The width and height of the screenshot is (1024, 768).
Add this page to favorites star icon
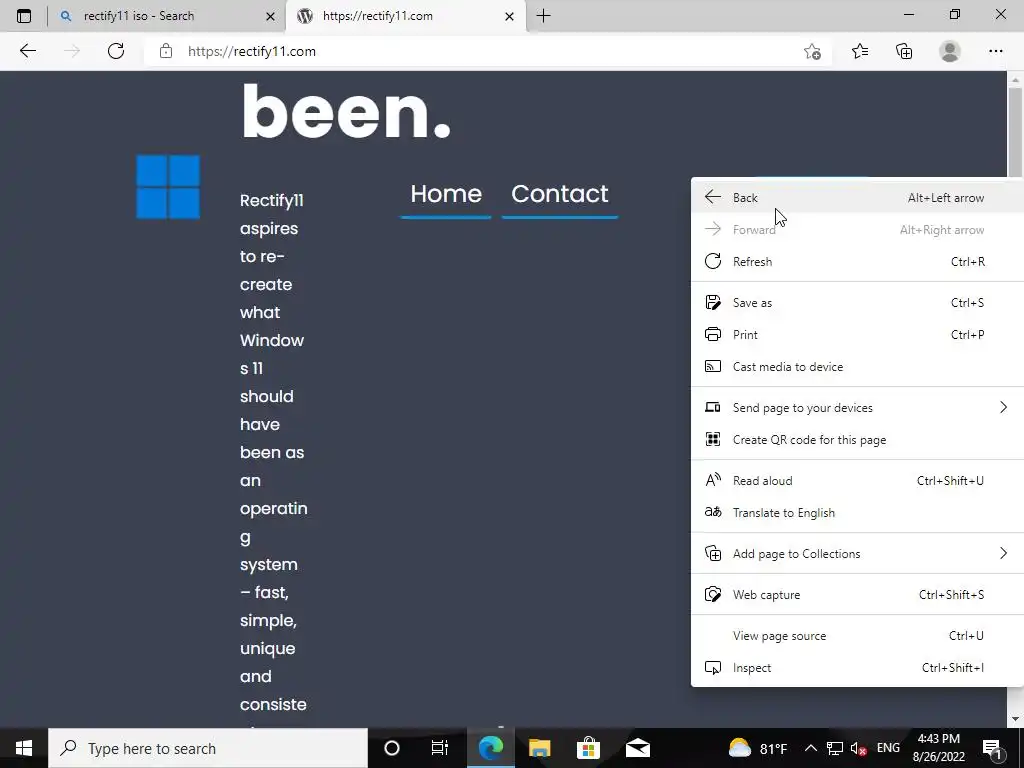click(x=812, y=51)
